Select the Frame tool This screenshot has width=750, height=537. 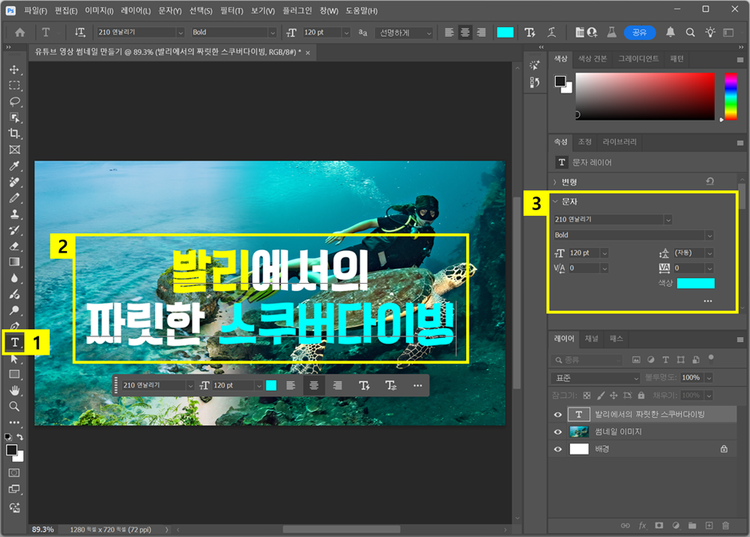point(14,150)
